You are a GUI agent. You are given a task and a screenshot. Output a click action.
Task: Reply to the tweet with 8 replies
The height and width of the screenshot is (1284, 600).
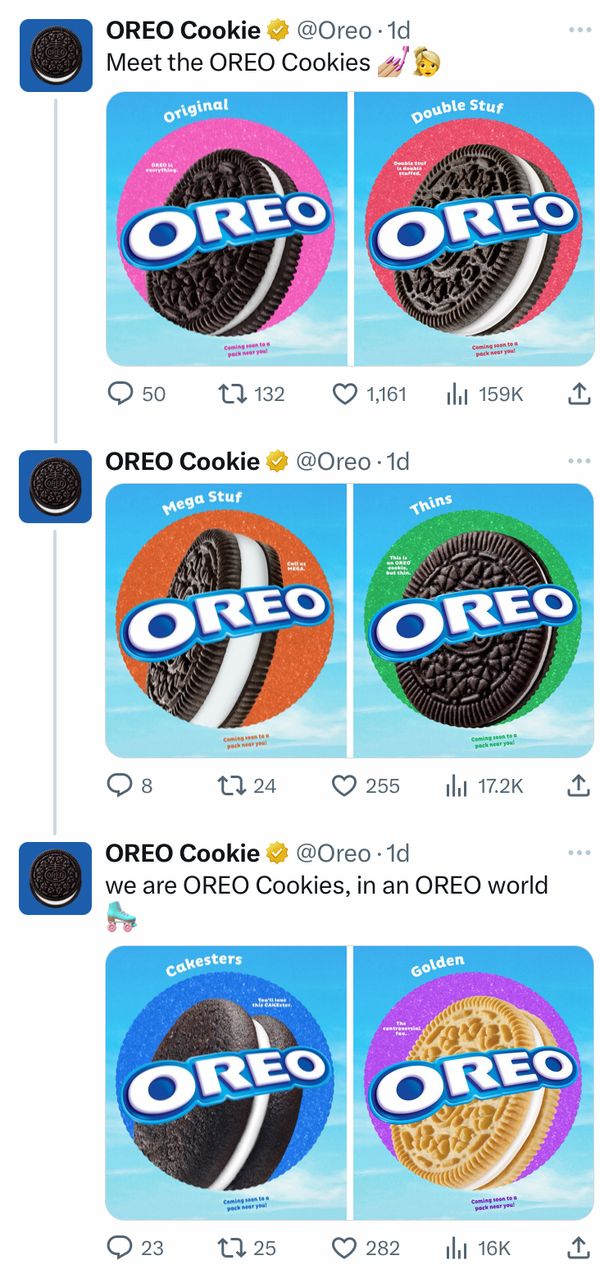point(130,786)
